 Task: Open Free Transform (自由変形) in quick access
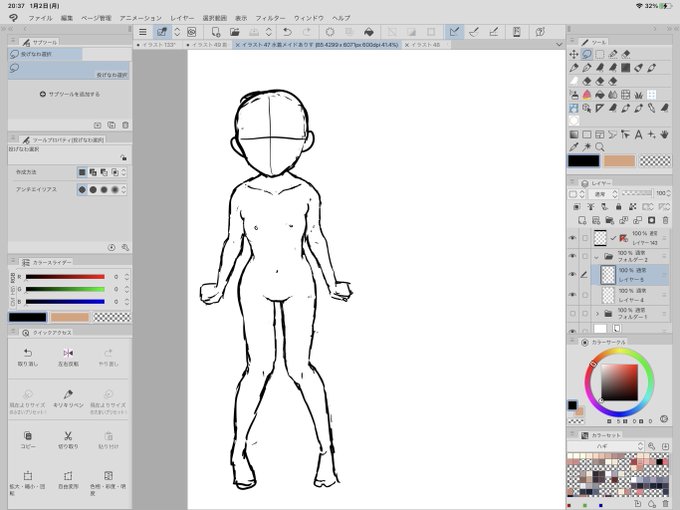(68, 479)
